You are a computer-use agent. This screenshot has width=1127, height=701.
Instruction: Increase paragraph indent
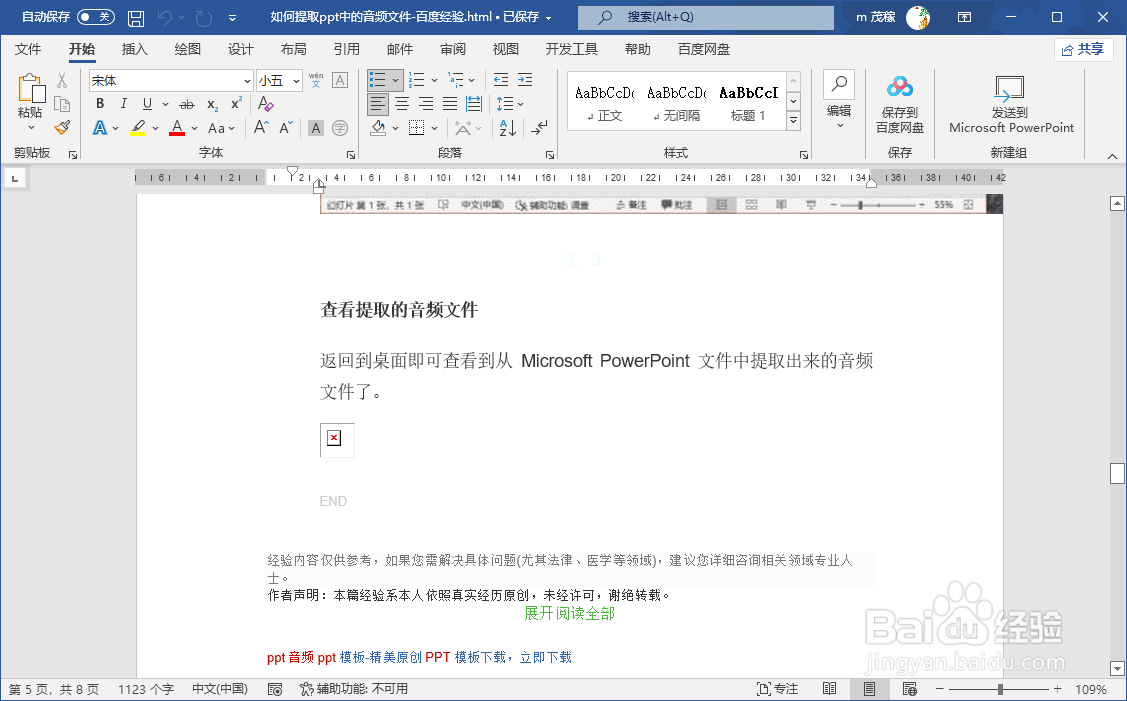tap(525, 80)
